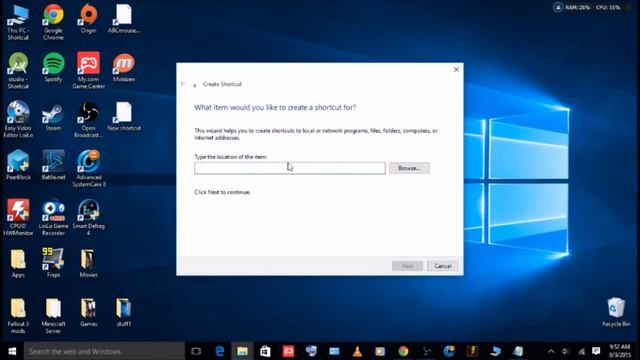Open the Movies desktop folder

click(x=89, y=263)
